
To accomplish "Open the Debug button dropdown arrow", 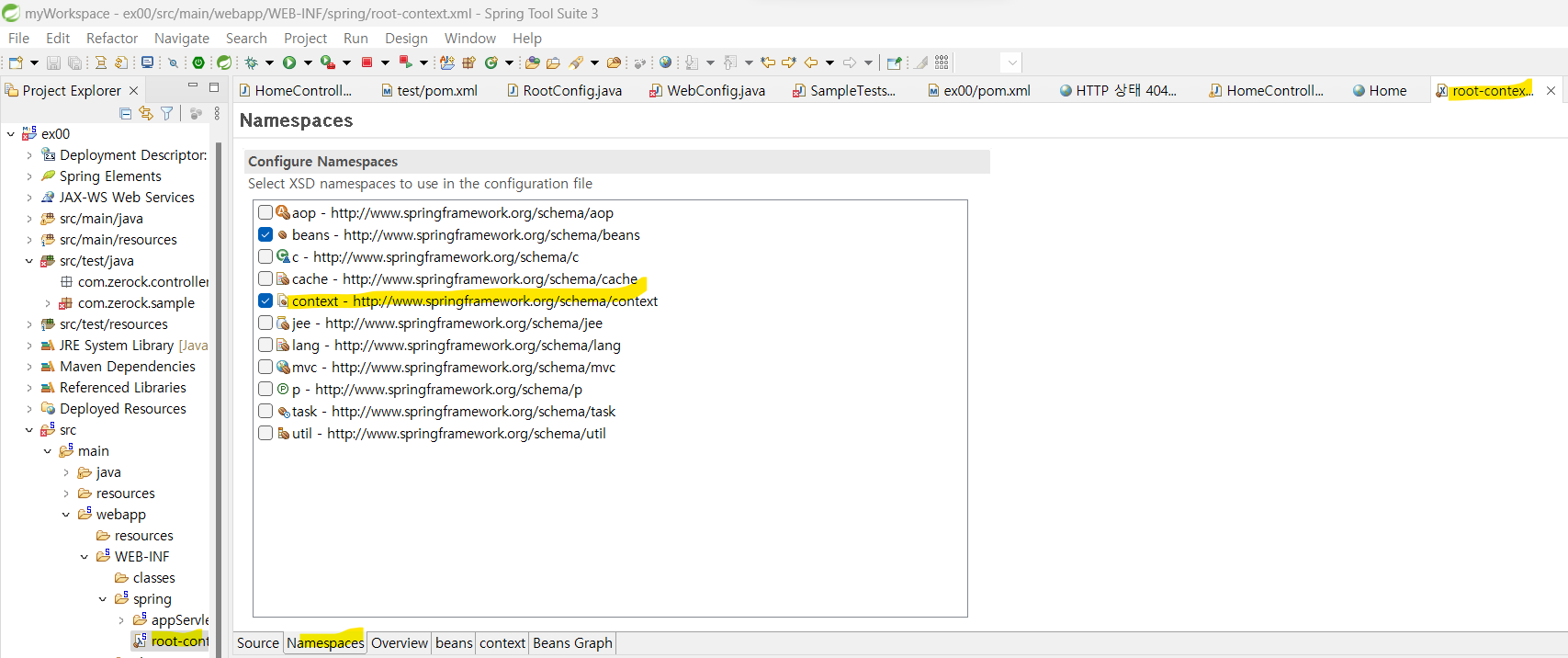I will click(x=269, y=62).
